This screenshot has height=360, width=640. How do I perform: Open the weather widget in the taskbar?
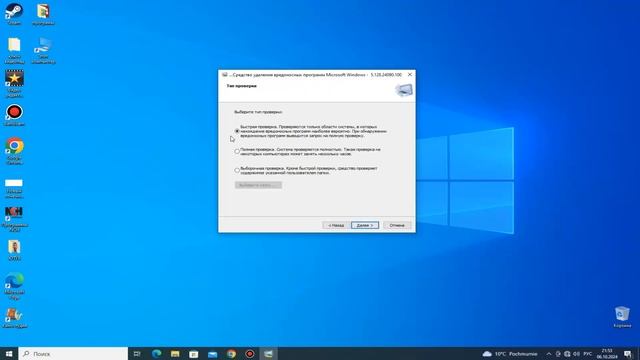[x=510, y=354]
